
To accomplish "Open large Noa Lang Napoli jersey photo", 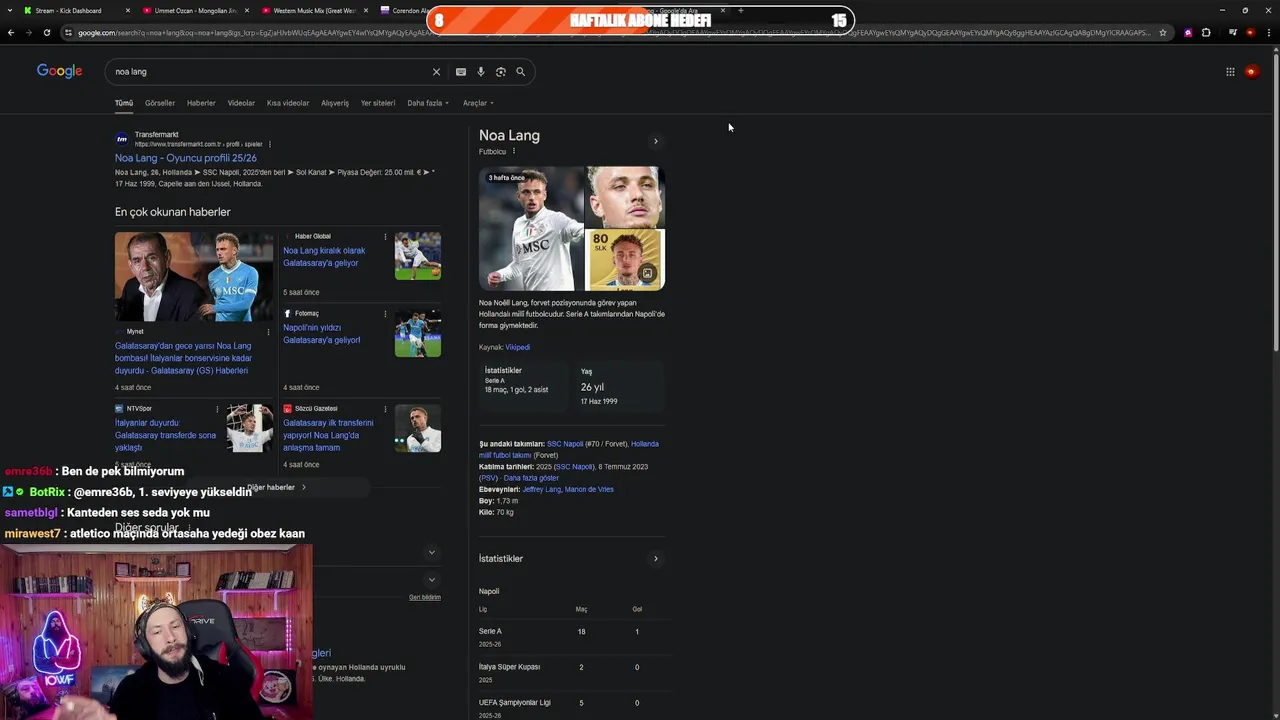I will 531,229.
